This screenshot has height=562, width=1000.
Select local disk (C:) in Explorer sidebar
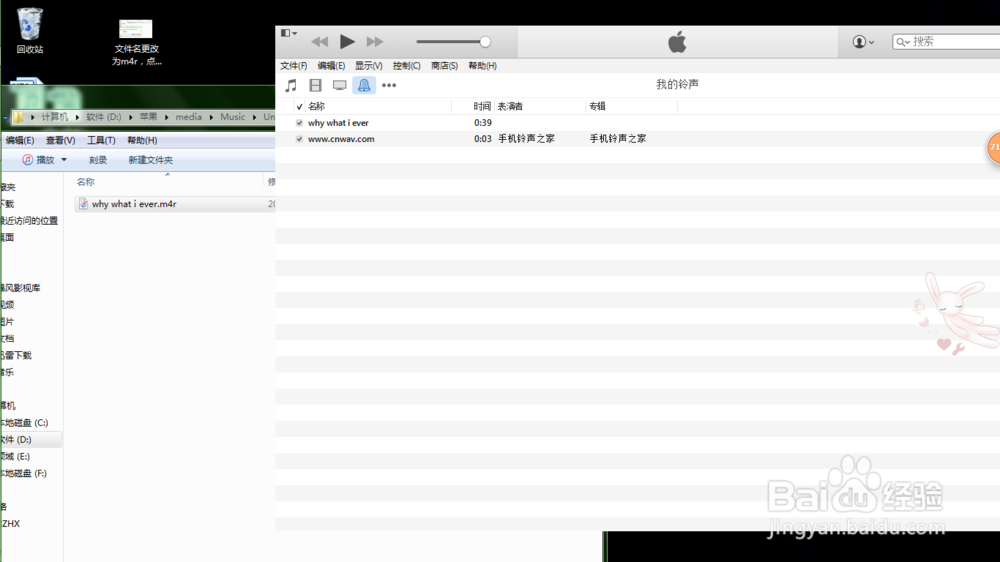[x=24, y=423]
